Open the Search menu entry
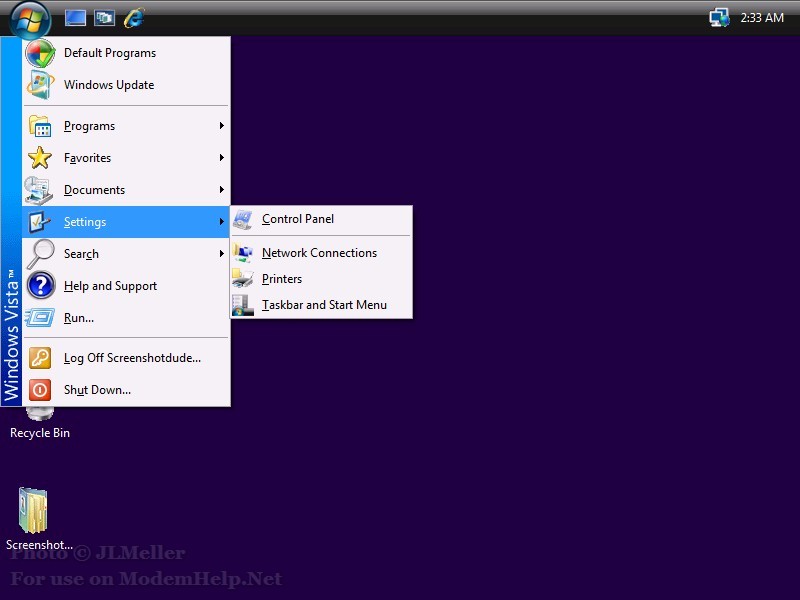 click(x=126, y=254)
